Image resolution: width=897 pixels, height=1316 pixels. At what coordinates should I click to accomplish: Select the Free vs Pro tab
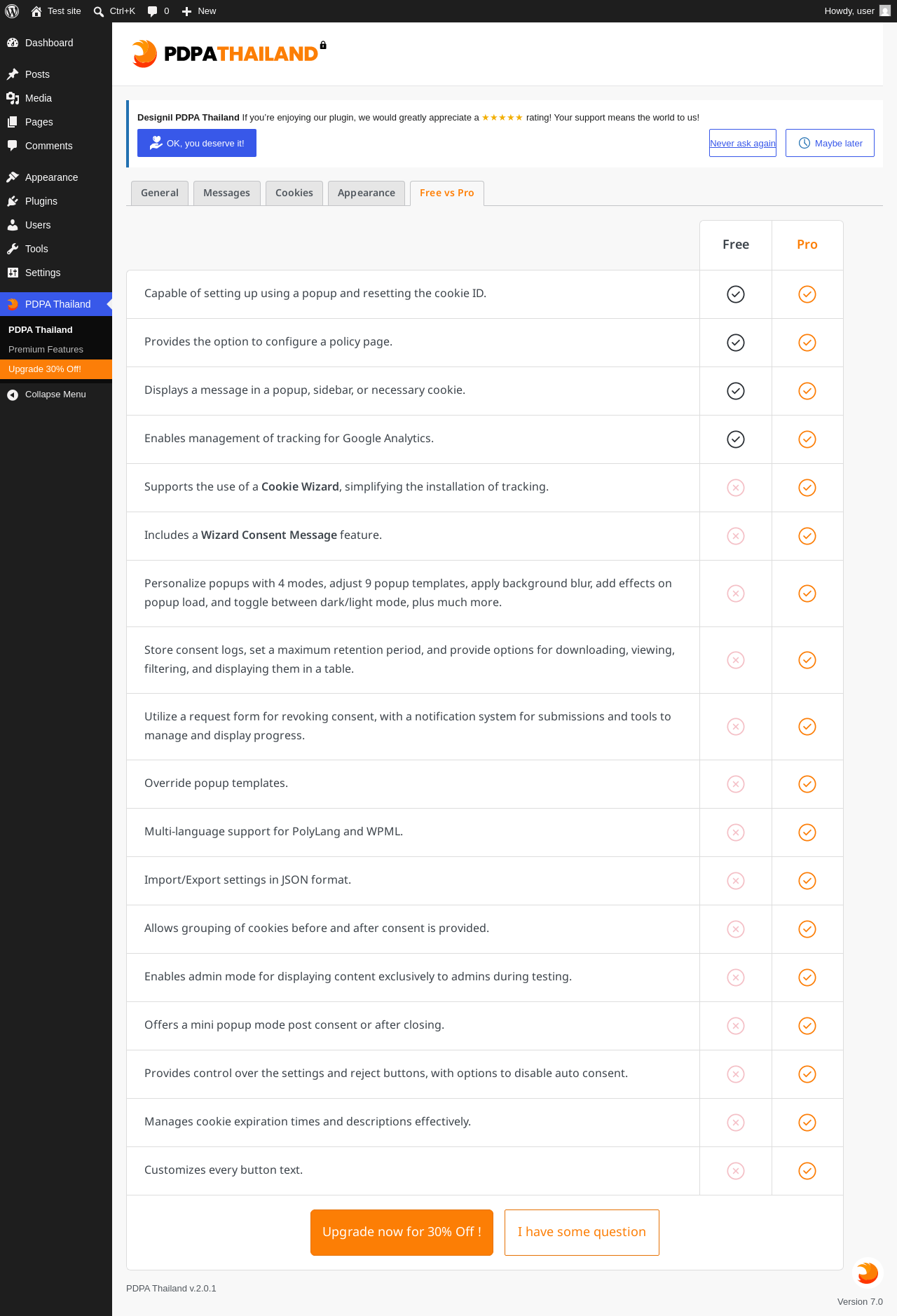(447, 193)
